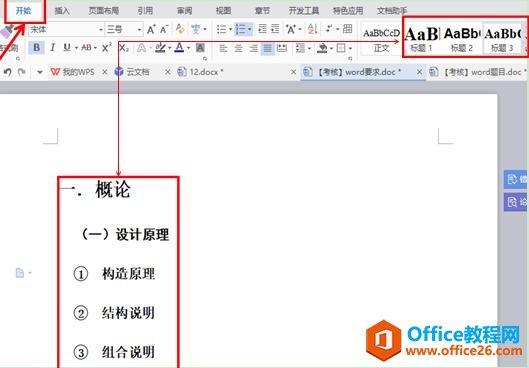Screen dimensions: 529x368
Task: Toggle subscript X₂
Action: tap(124, 48)
